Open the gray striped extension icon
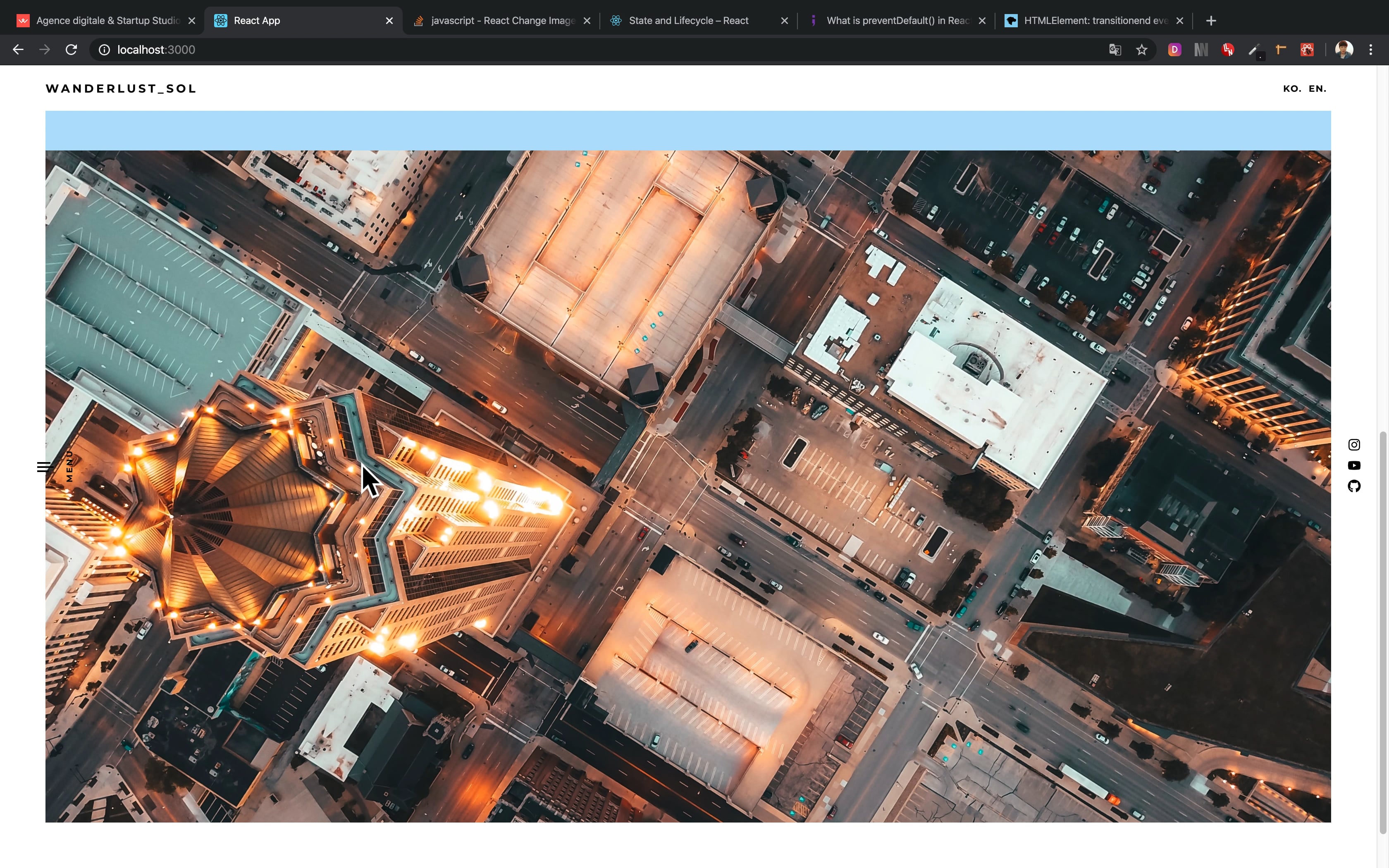The height and width of the screenshot is (868, 1389). (x=1201, y=50)
